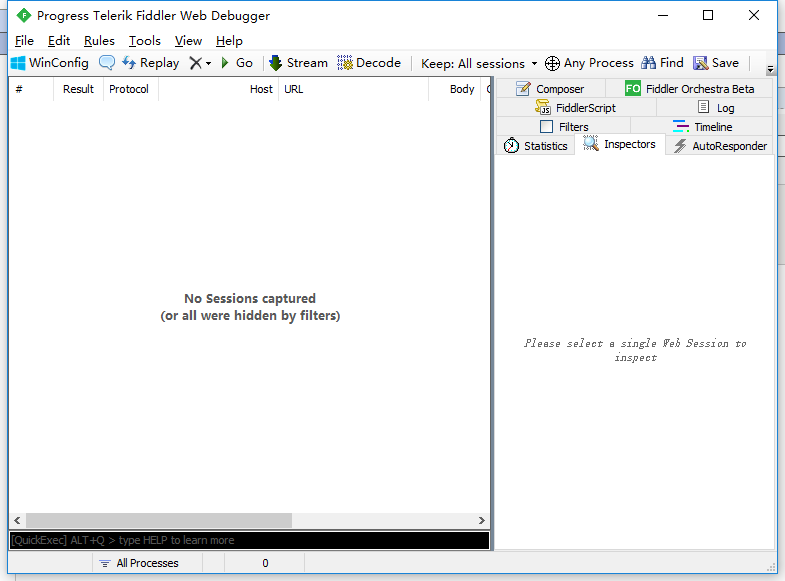Image resolution: width=785 pixels, height=581 pixels.
Task: Toggle the Filters tab checkbox
Action: pyautogui.click(x=547, y=127)
